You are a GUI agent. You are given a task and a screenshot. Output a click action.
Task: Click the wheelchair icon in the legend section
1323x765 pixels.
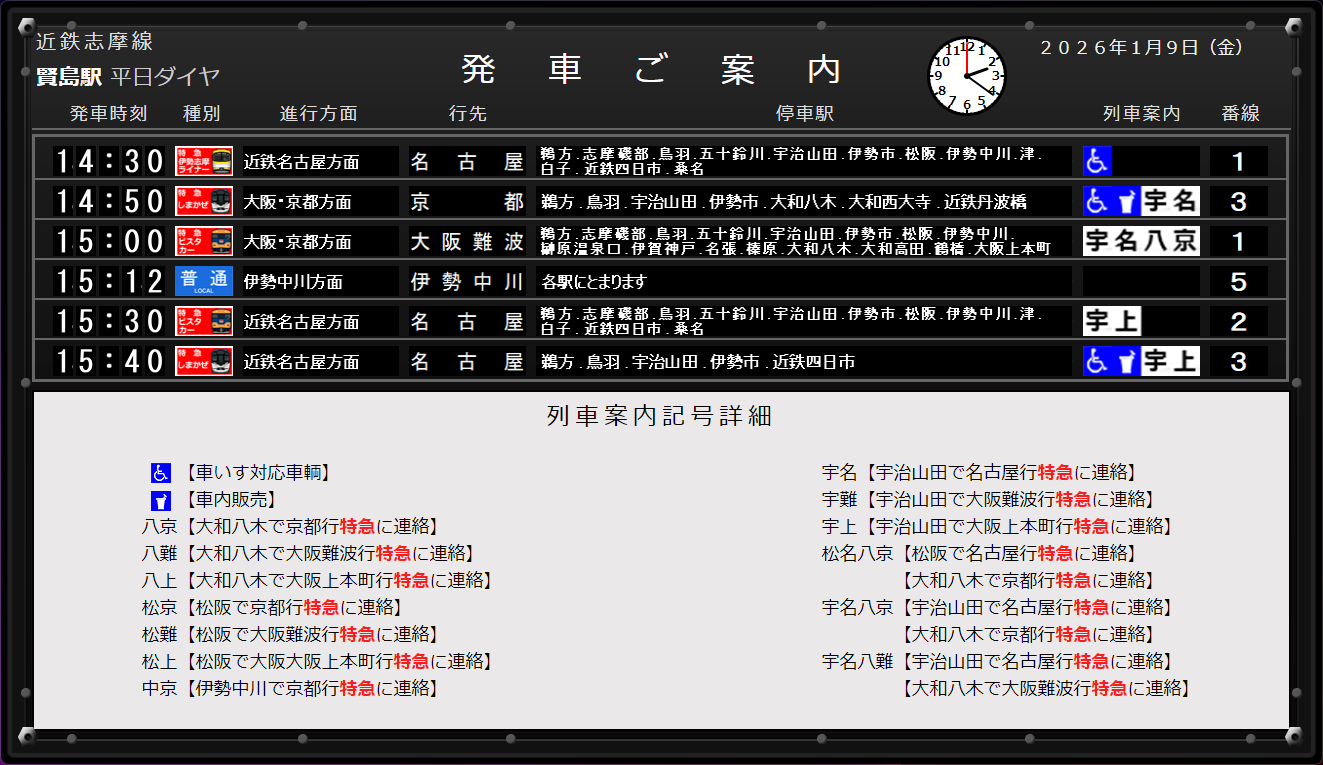[x=161, y=473]
